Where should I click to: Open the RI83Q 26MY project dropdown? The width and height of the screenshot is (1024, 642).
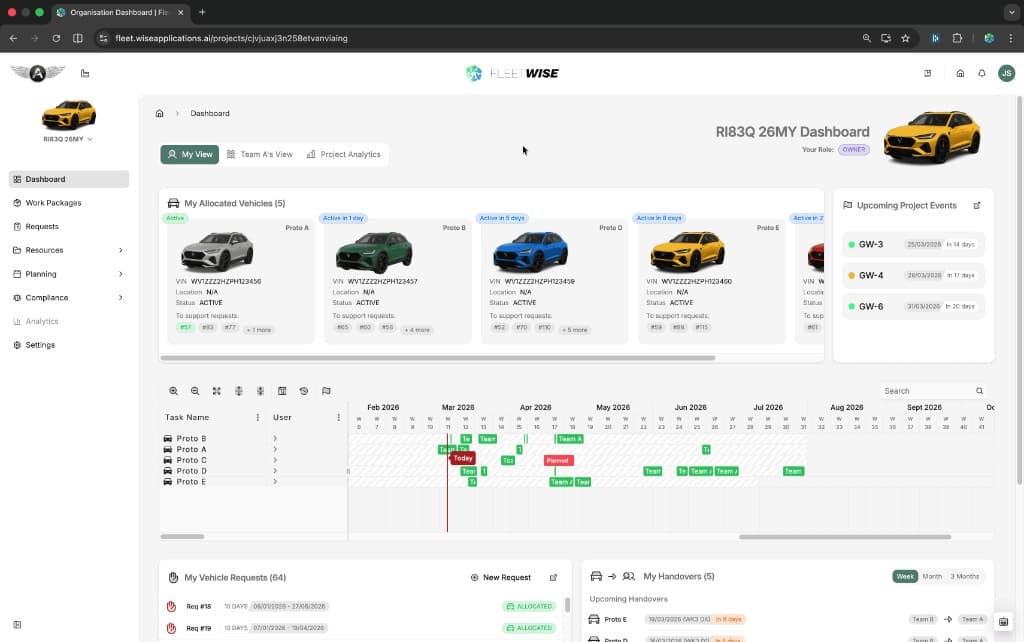[x=68, y=139]
